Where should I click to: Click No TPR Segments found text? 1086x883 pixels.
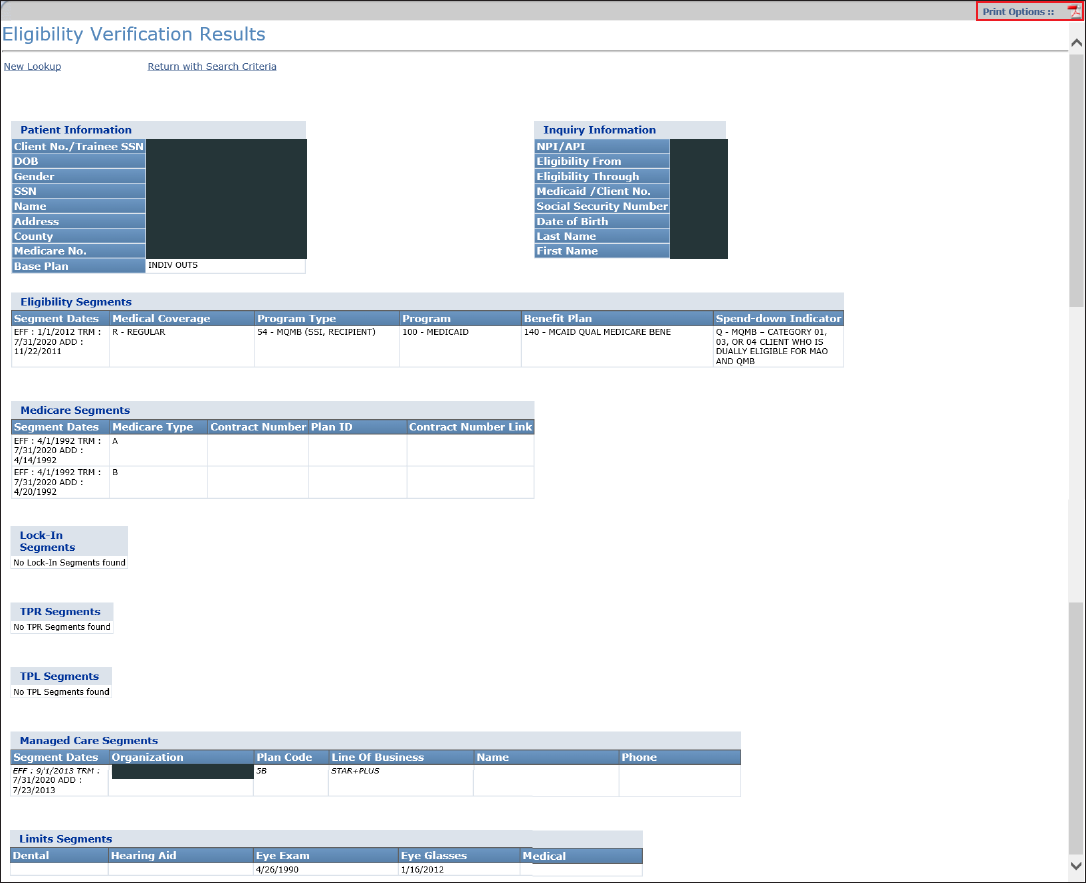point(62,627)
